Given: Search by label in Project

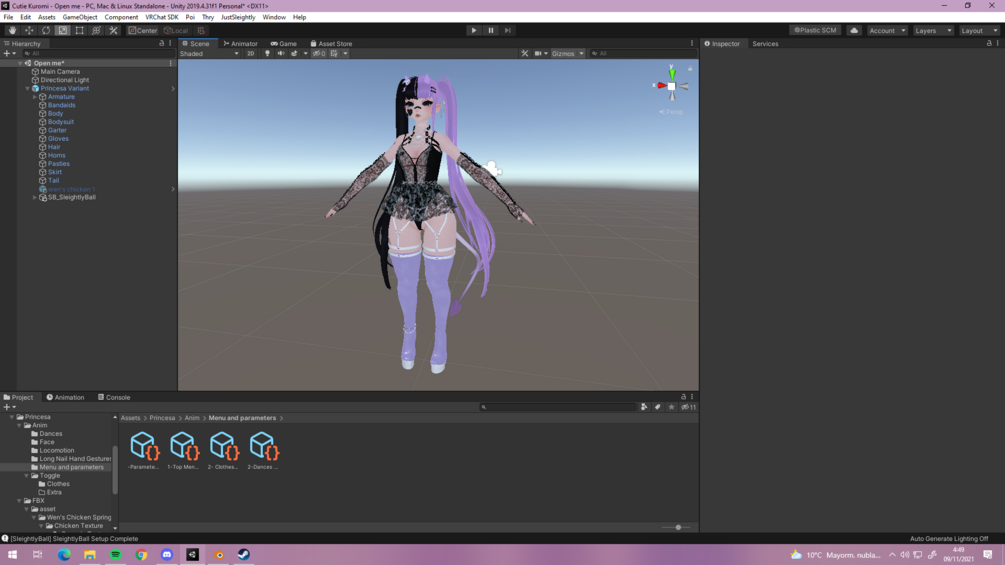Looking at the screenshot, I should point(658,407).
